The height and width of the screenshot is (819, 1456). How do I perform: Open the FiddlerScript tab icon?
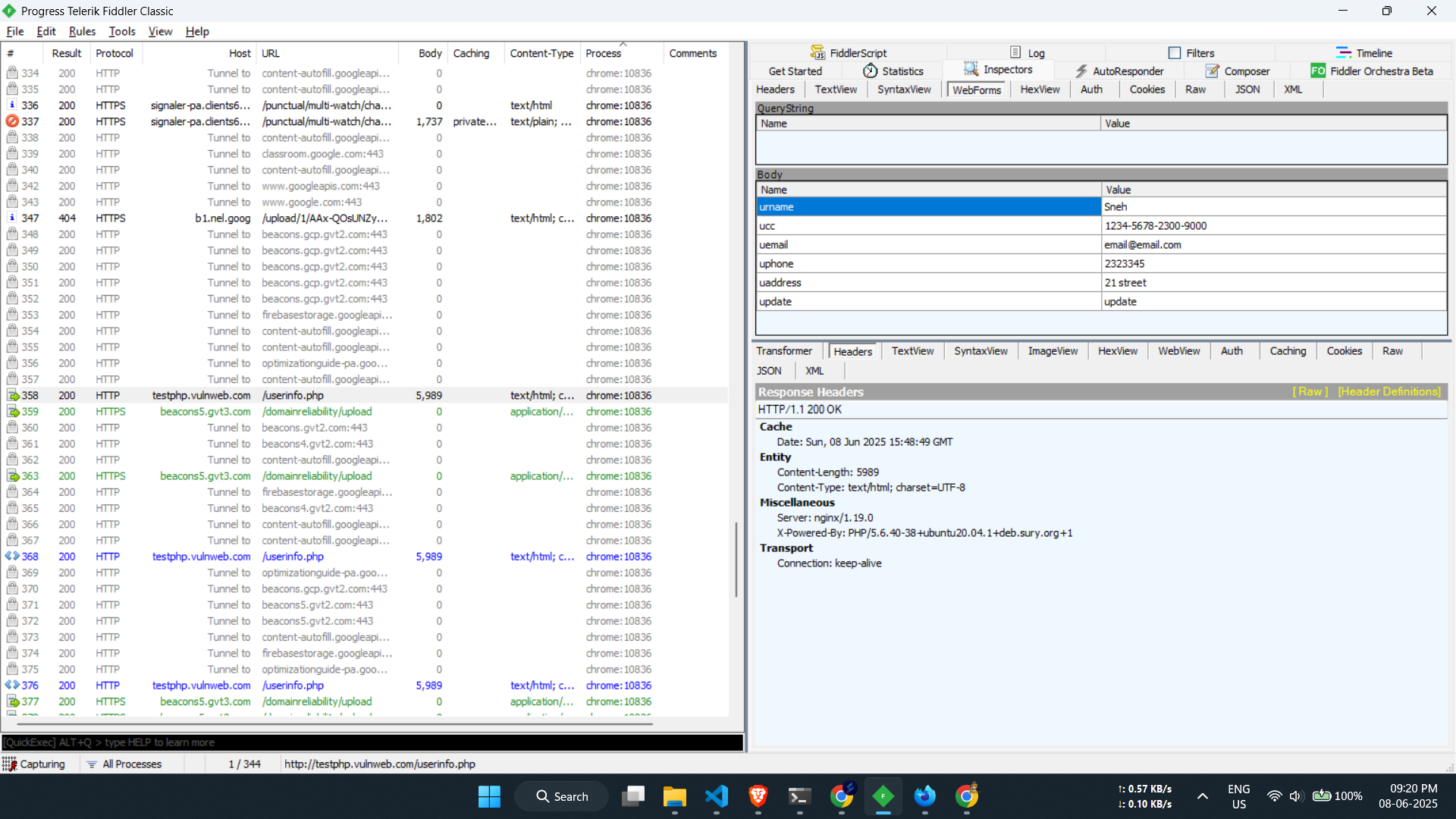pyautogui.click(x=817, y=52)
